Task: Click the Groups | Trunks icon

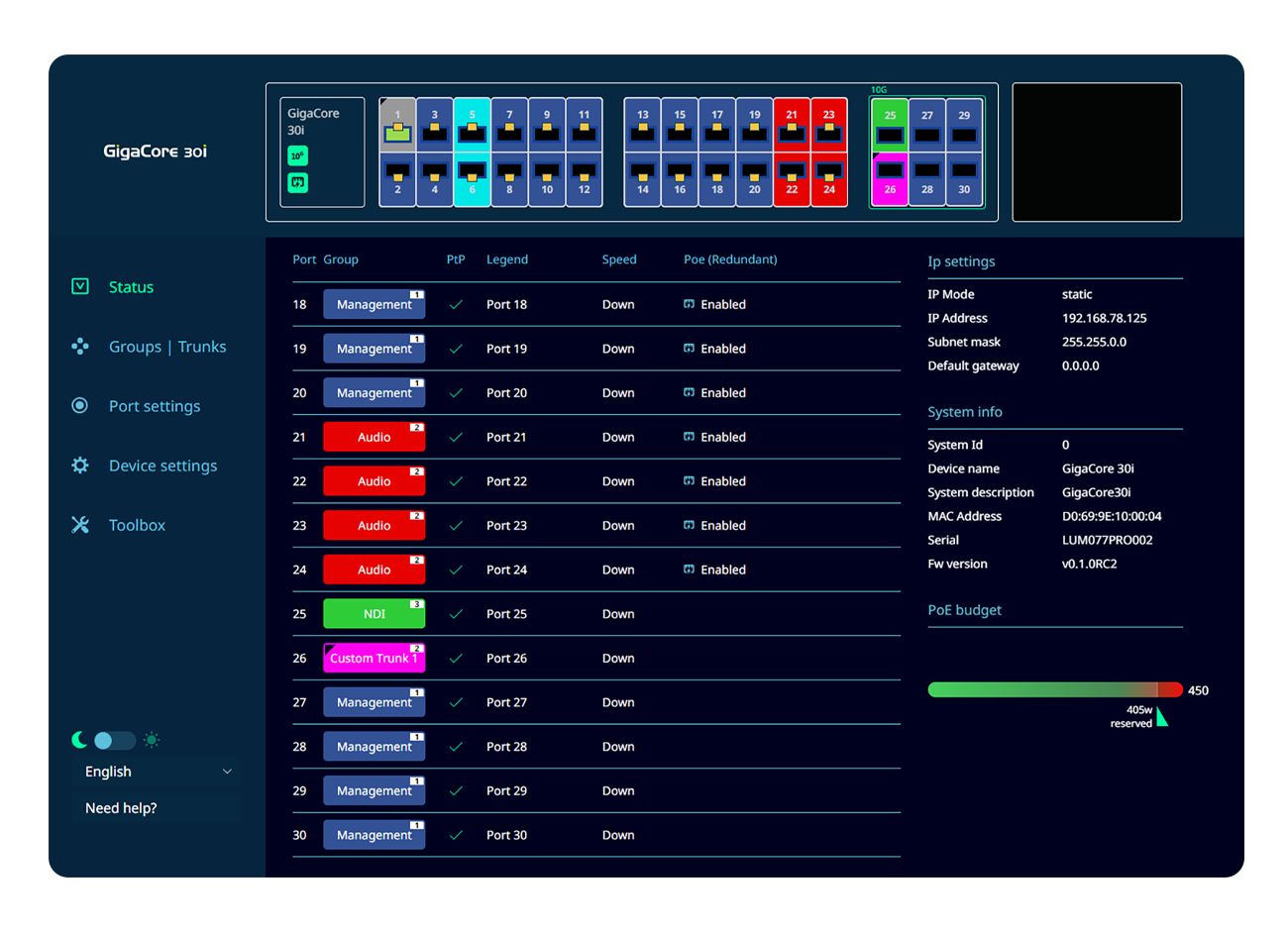Action: (x=80, y=346)
